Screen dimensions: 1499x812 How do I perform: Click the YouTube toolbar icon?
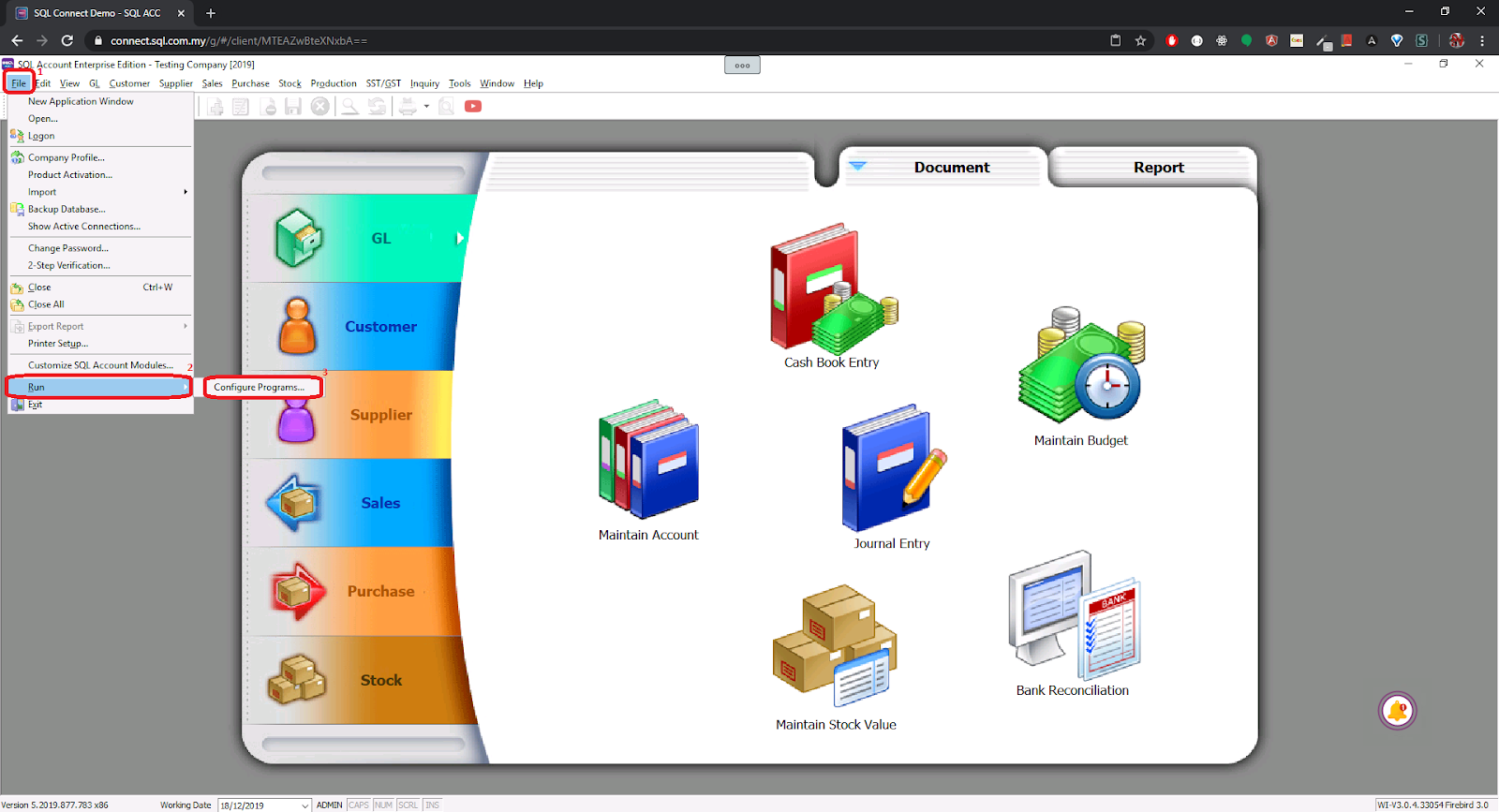click(473, 107)
